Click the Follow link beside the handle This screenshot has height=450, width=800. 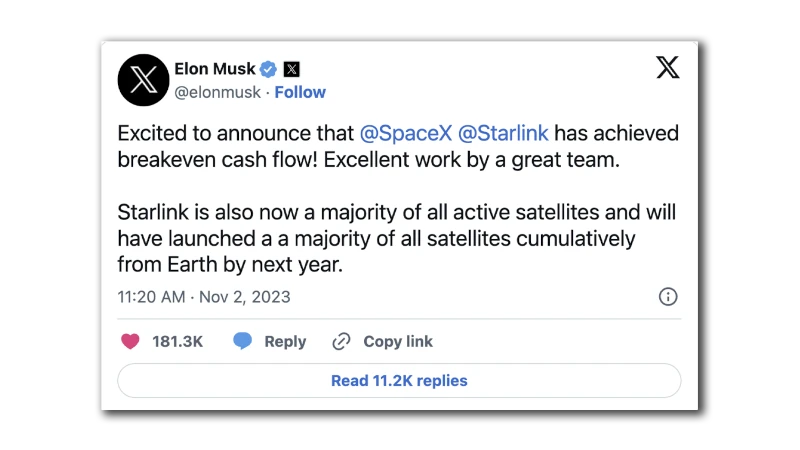[x=300, y=92]
